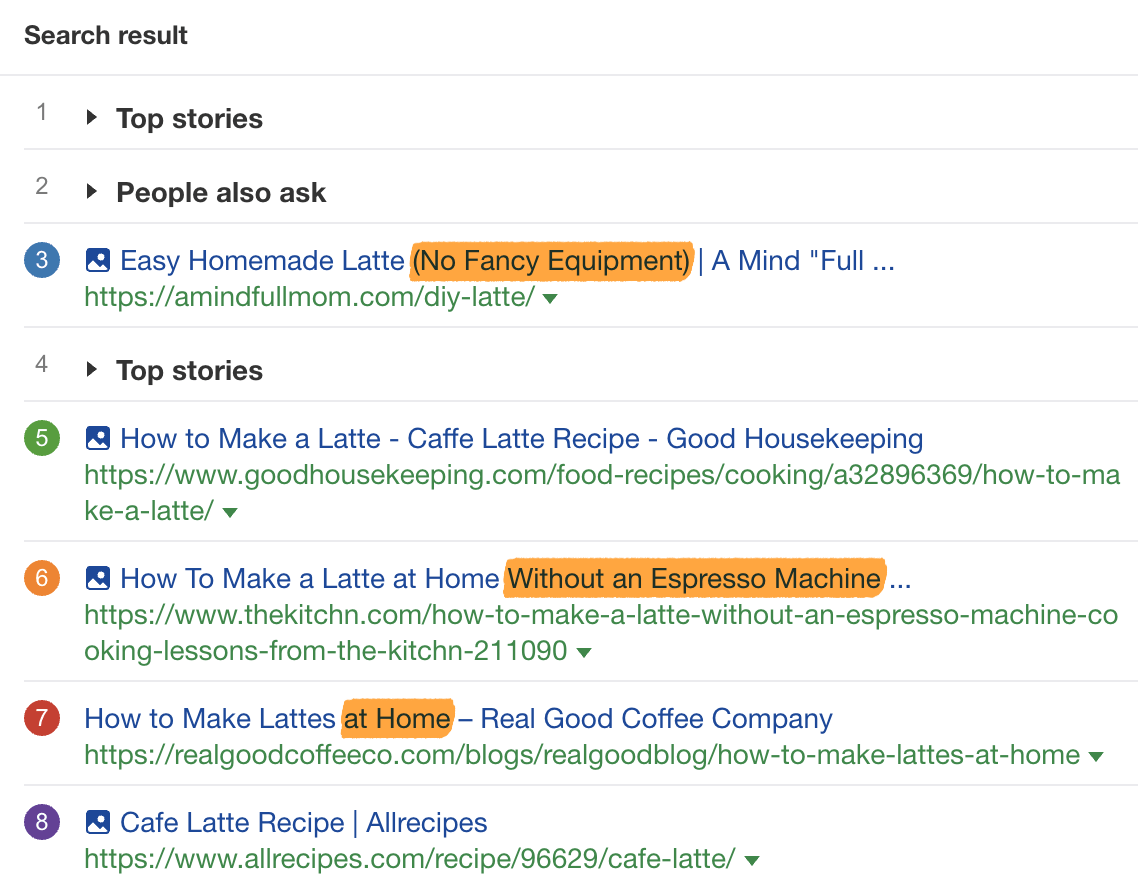Click image icon beside Allrecipes Cafe Latte result
This screenshot has width=1138, height=882.
(98, 823)
